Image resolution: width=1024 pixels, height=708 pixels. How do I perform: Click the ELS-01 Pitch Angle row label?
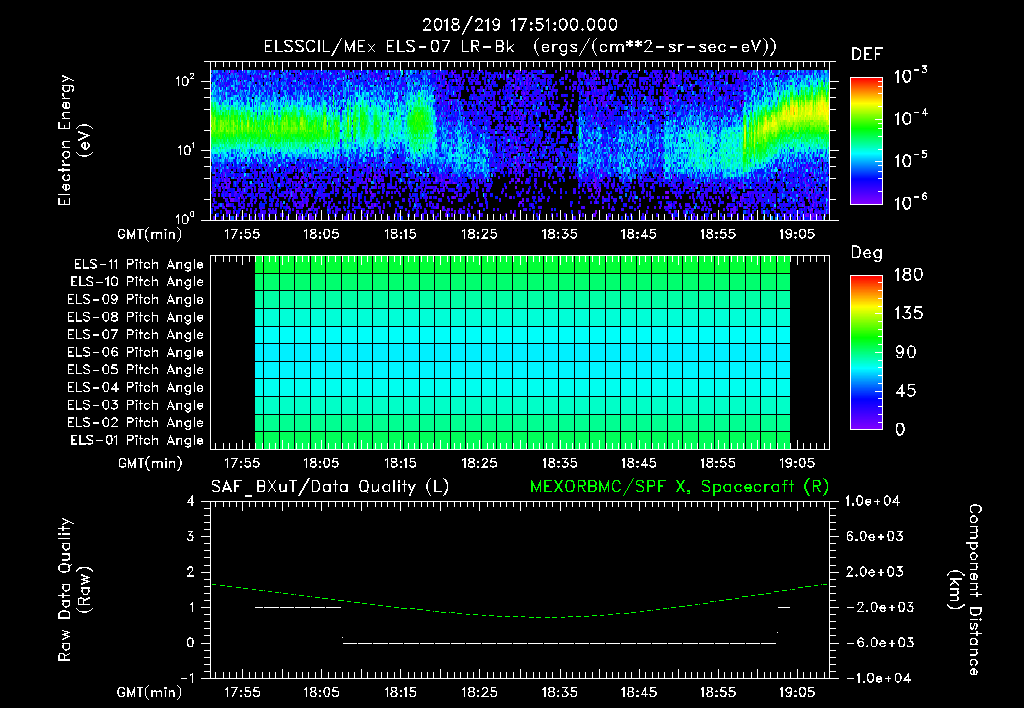coord(136,440)
